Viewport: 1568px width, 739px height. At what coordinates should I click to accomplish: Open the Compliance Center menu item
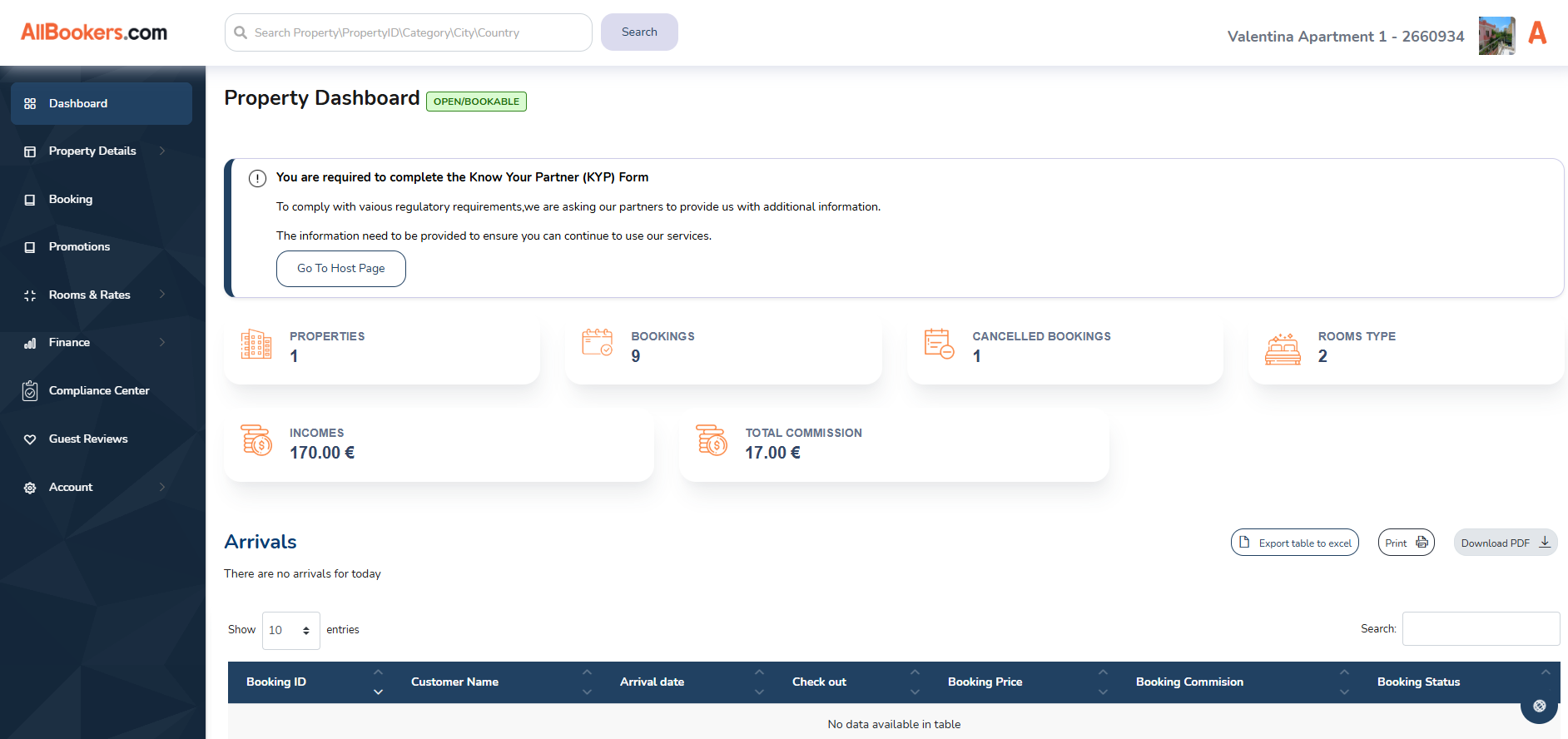point(102,390)
